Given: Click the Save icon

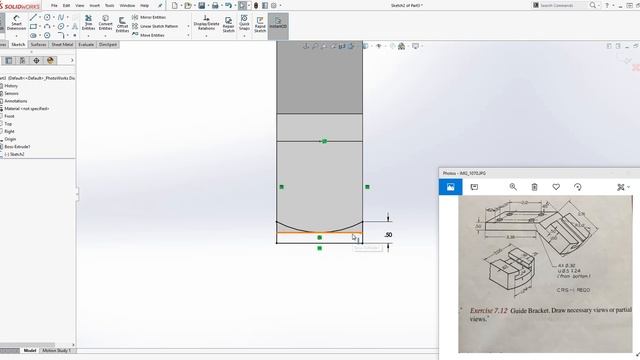Looking at the screenshot, I should (x=202, y=6).
